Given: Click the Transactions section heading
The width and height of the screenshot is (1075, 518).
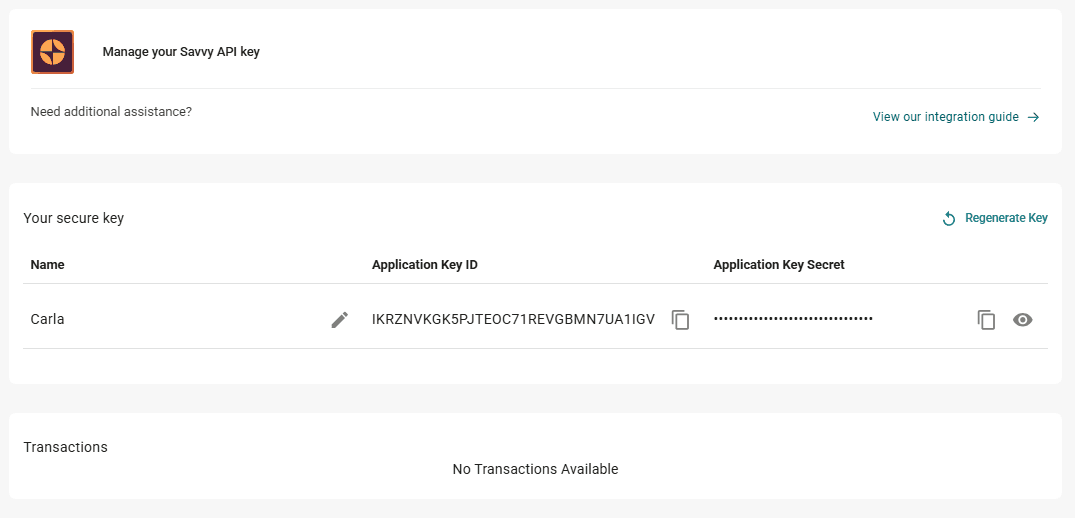Looking at the screenshot, I should click(x=66, y=447).
